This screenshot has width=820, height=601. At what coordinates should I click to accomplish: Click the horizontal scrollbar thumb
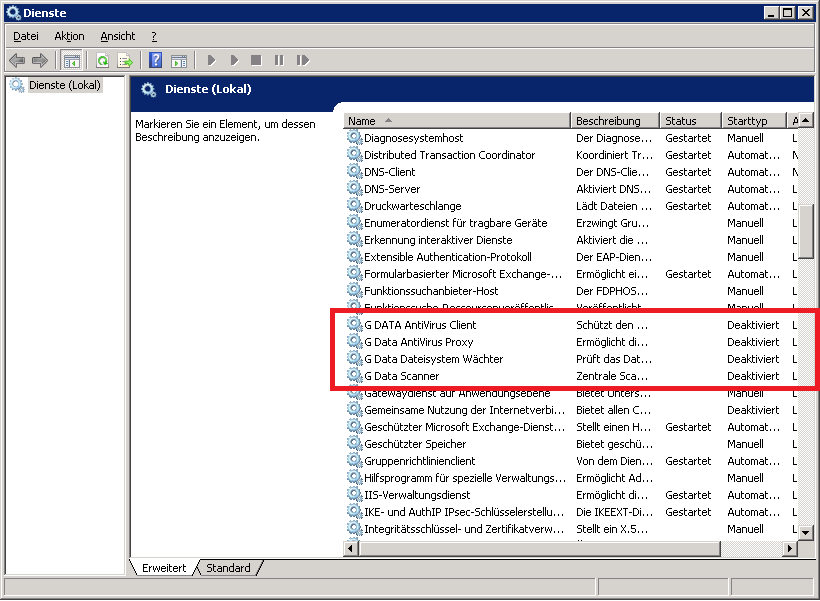pyautogui.click(x=540, y=549)
